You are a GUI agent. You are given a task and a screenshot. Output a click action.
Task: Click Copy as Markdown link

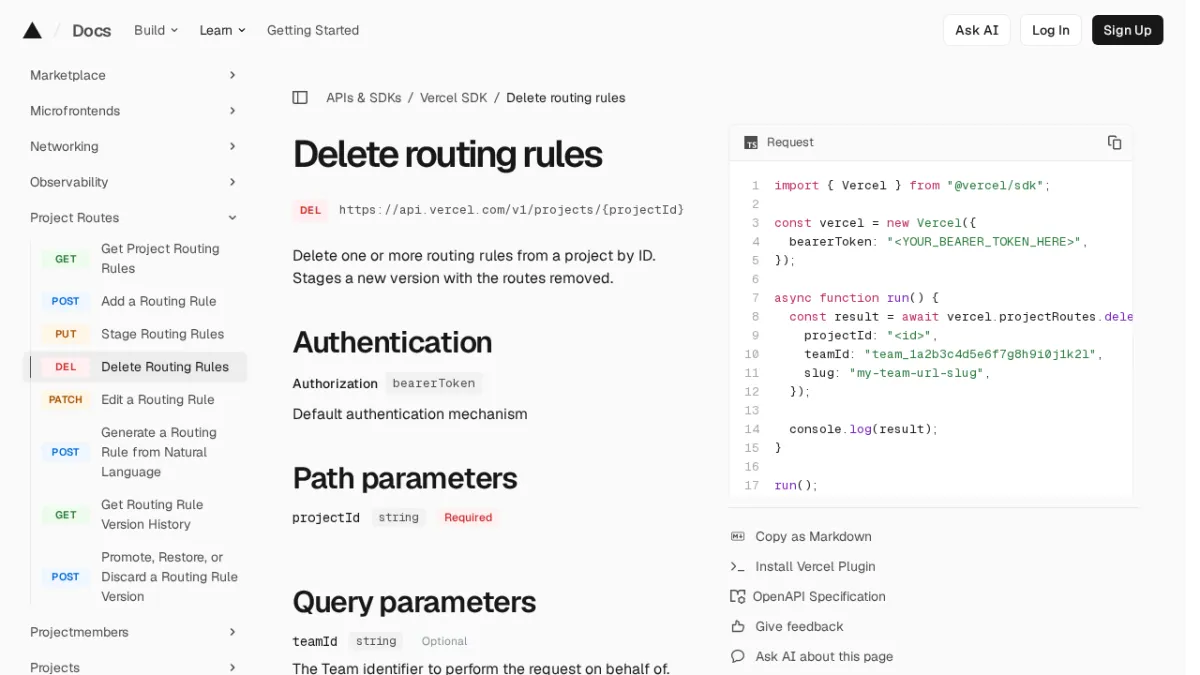click(x=813, y=537)
